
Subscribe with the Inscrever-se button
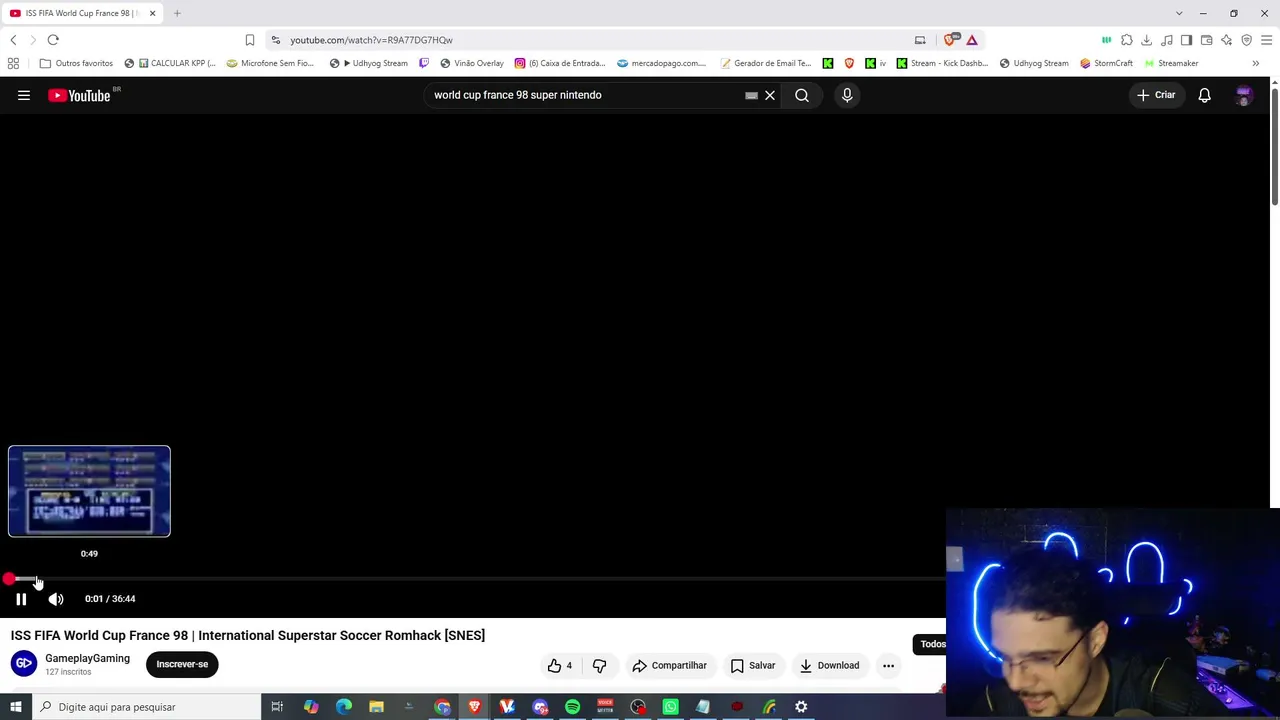182,664
